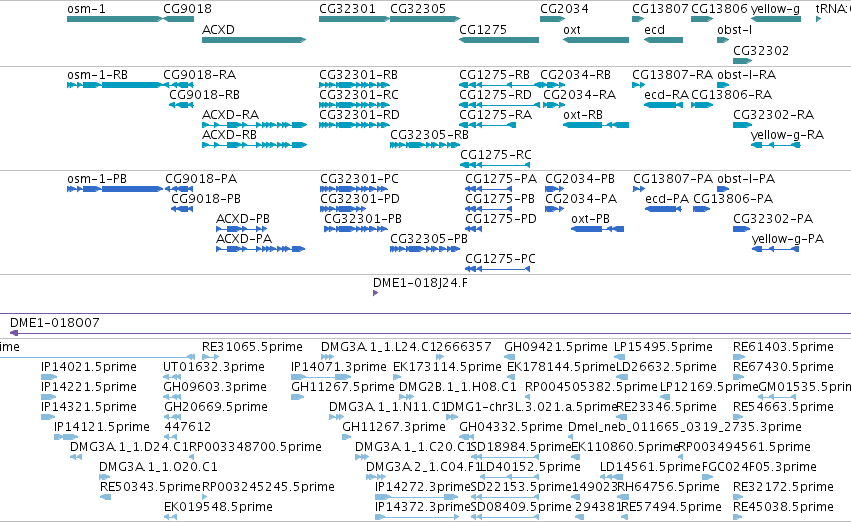
Task: Select the GH09421.5prime EST label
Action: pyautogui.click(x=556, y=347)
